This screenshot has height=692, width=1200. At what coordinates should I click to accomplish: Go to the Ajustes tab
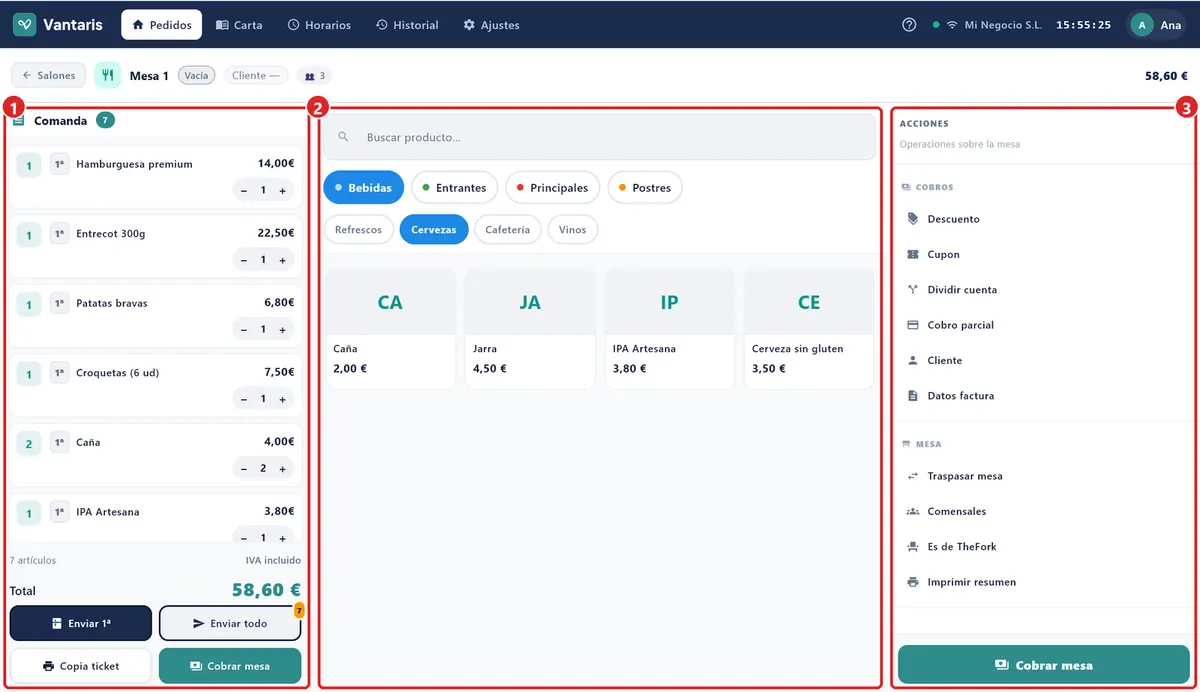(x=491, y=25)
